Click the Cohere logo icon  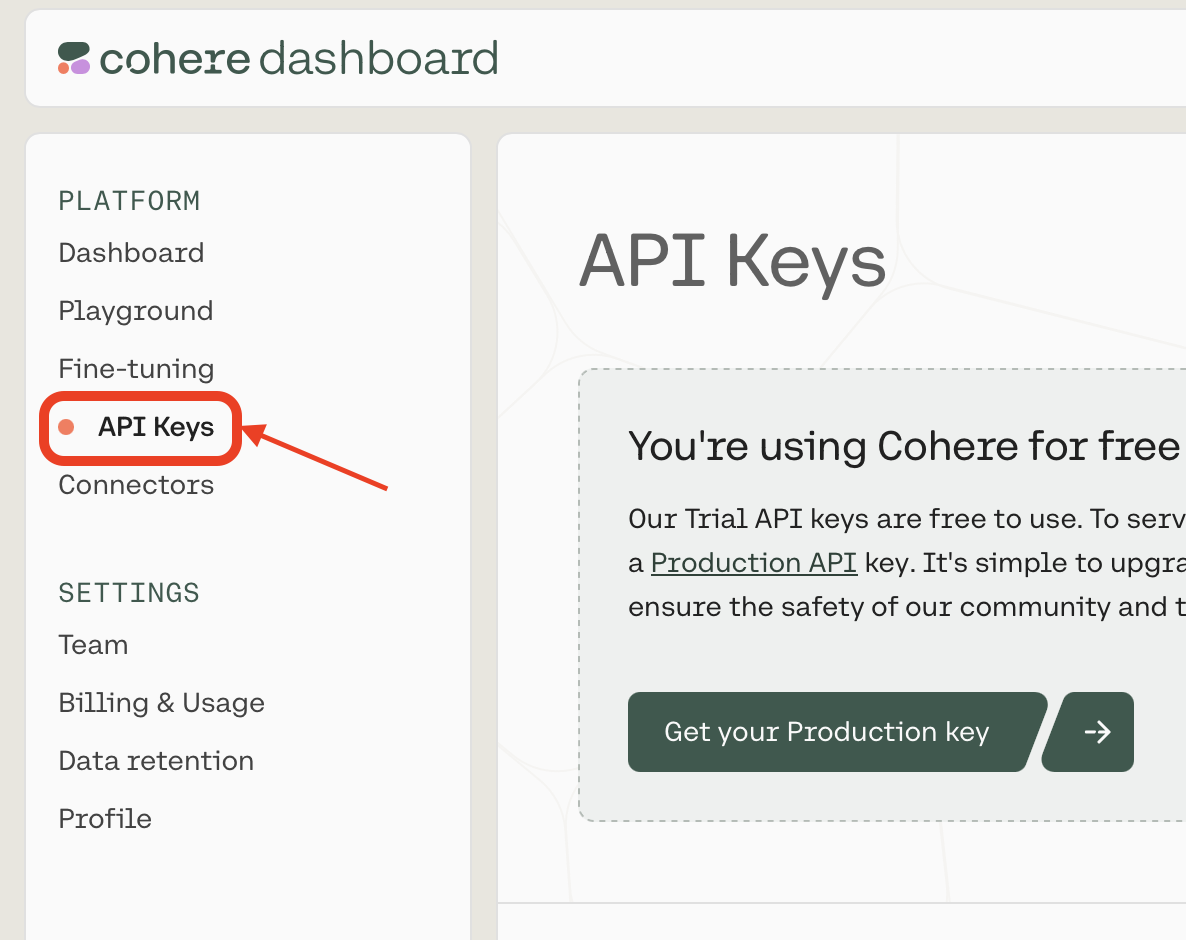point(74,58)
